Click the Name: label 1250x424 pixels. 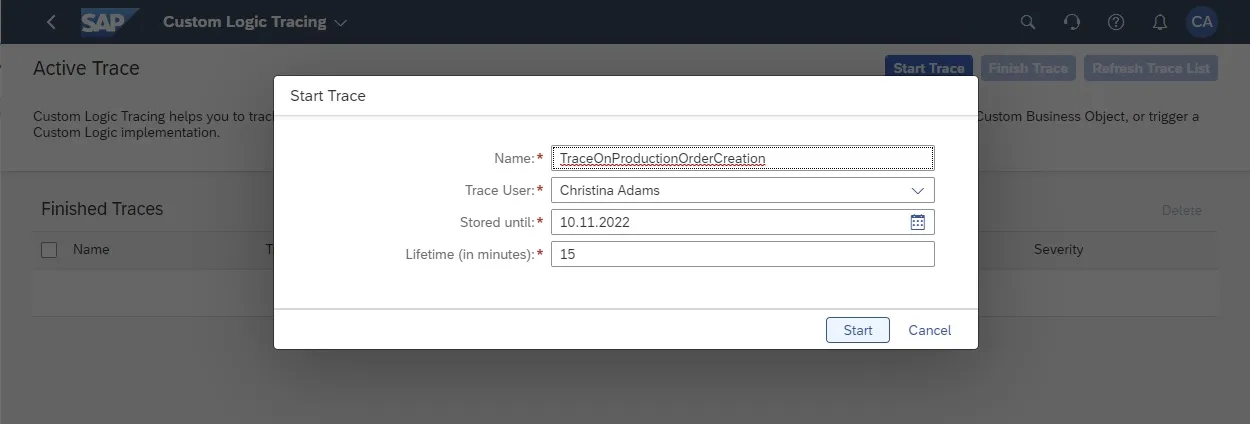click(515, 158)
